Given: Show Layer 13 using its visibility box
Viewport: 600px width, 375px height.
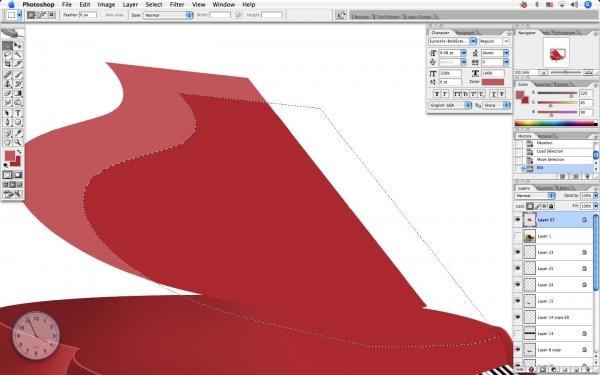Looking at the screenshot, I should (x=518, y=334).
